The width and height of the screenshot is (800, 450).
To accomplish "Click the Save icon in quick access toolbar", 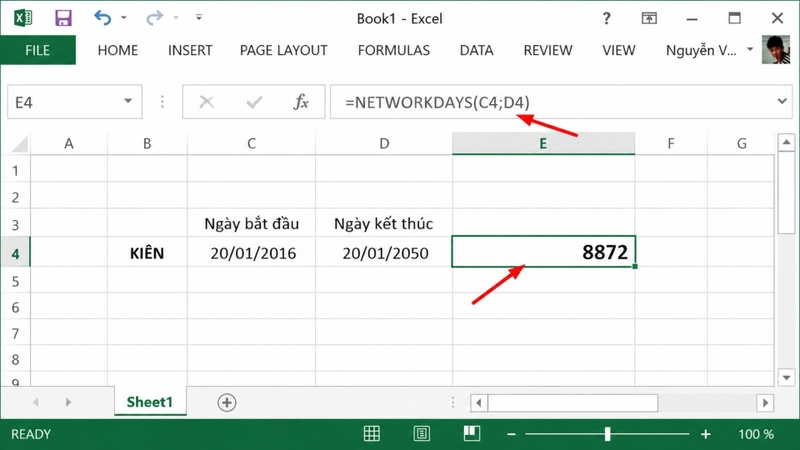I will (63, 18).
